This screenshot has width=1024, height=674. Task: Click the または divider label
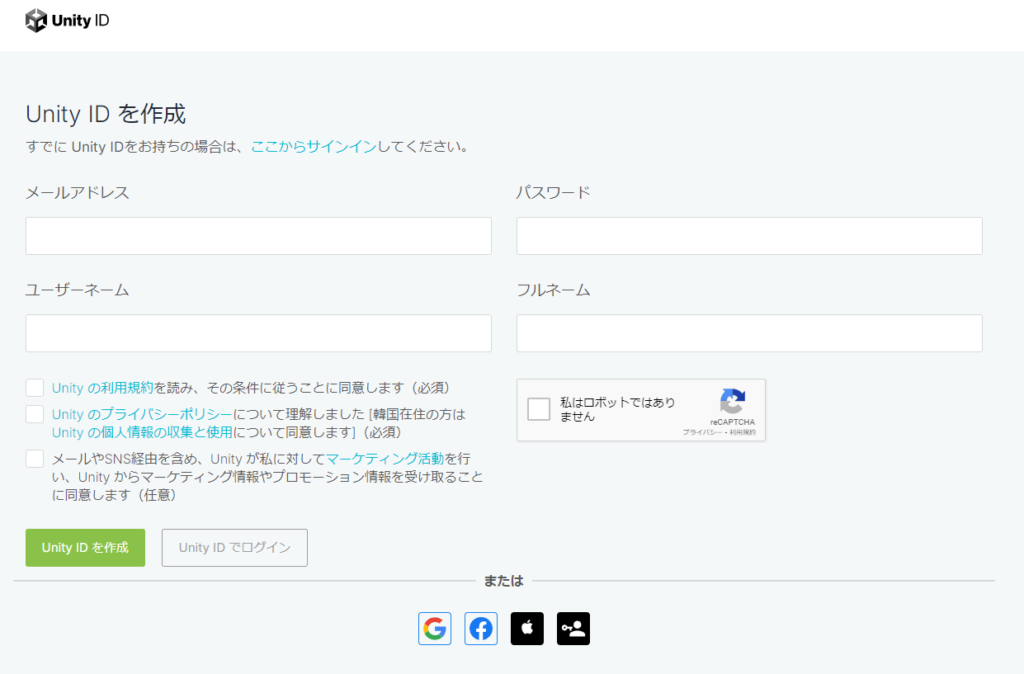(504, 581)
